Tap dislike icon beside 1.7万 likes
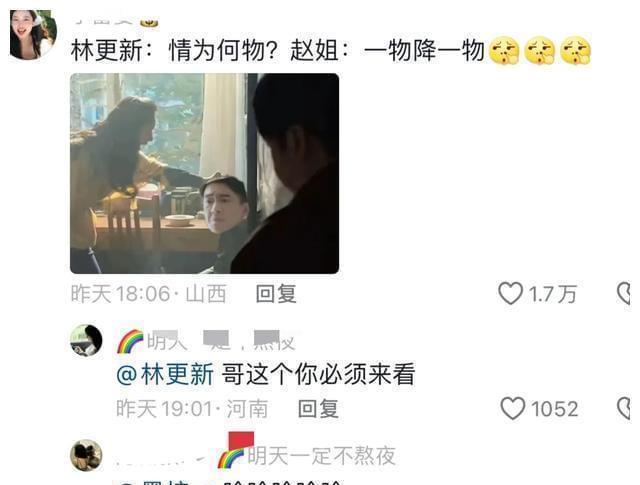This screenshot has width=640, height=485. (624, 294)
